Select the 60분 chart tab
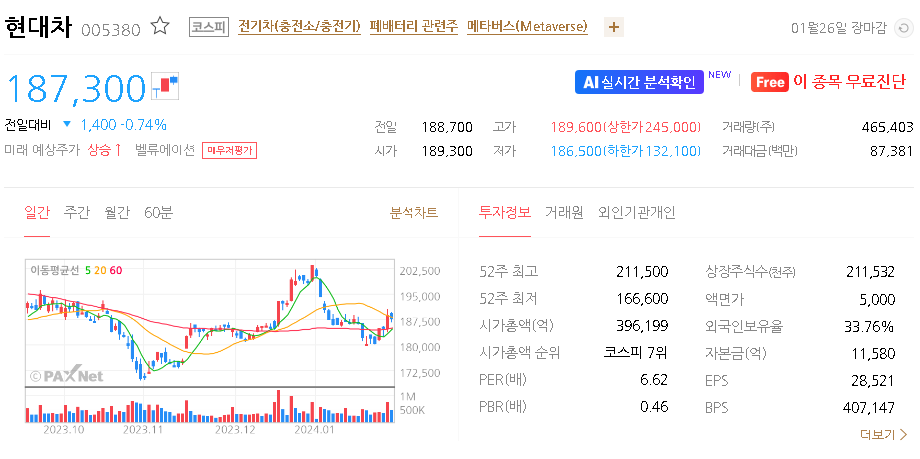This screenshot has width=920, height=459. point(158,212)
